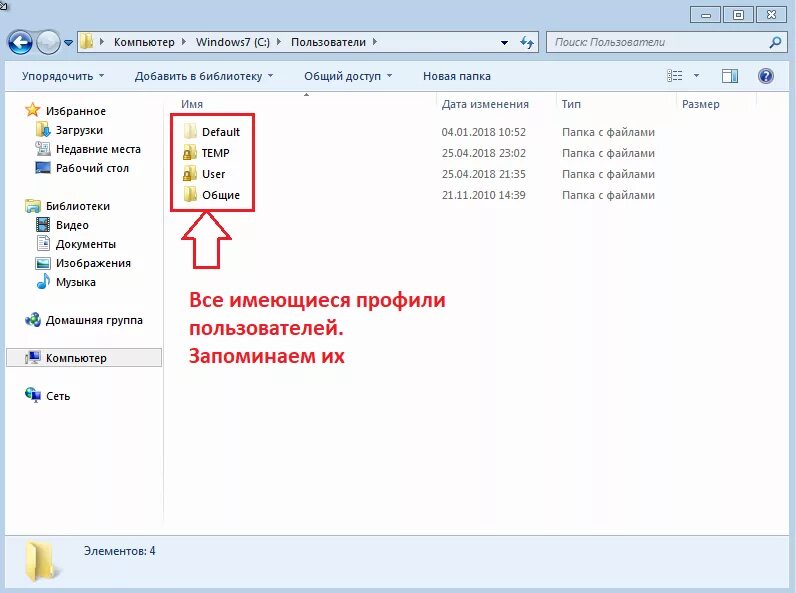This screenshot has width=796, height=593.
Task: Sort by the Дата изменения column header
Action: coord(485,104)
